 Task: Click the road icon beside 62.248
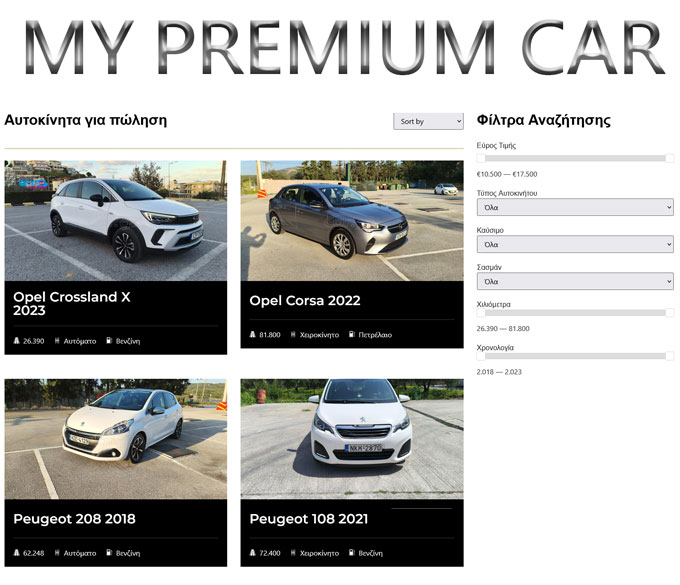click(16, 552)
